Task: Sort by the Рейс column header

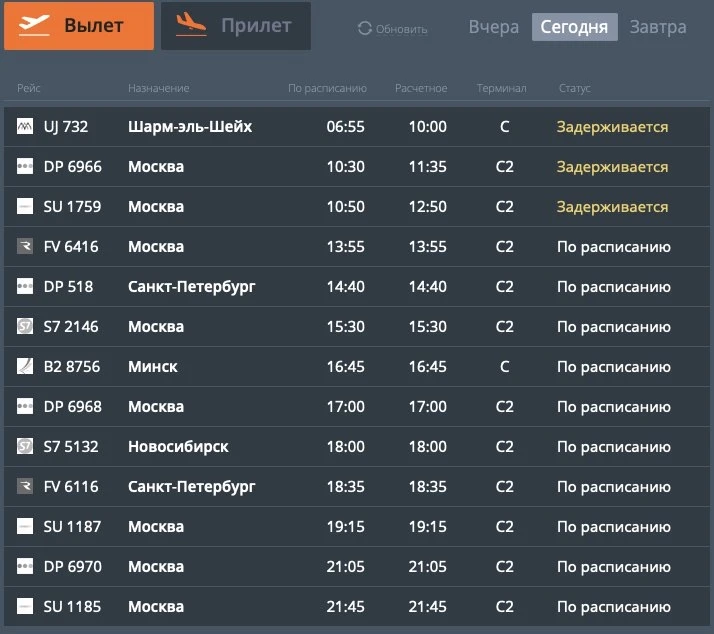Action: point(28,89)
